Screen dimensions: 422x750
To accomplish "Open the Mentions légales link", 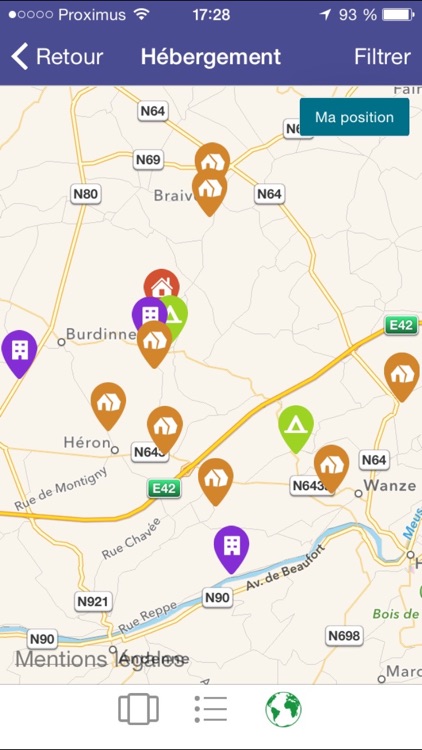I will [100, 659].
